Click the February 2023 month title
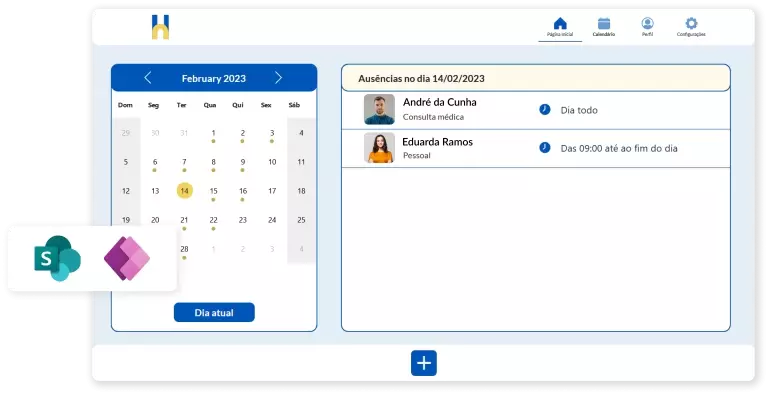 214,78
